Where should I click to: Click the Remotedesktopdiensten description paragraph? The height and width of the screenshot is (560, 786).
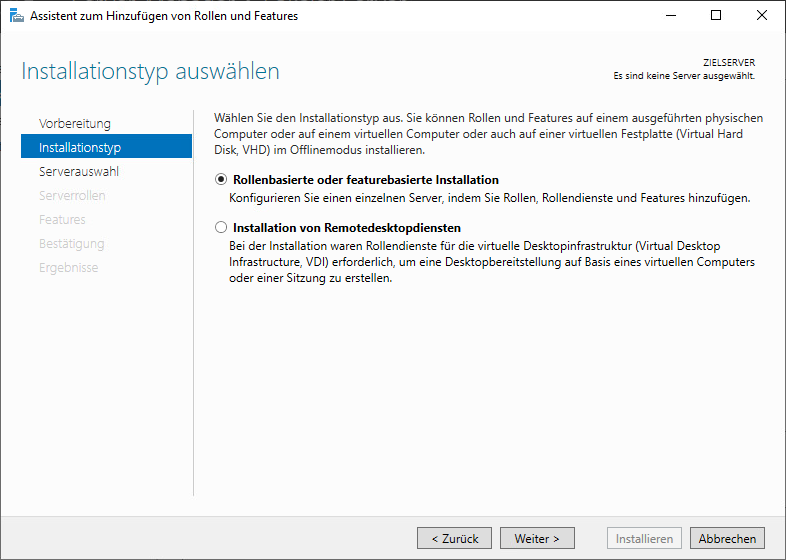[x=490, y=262]
